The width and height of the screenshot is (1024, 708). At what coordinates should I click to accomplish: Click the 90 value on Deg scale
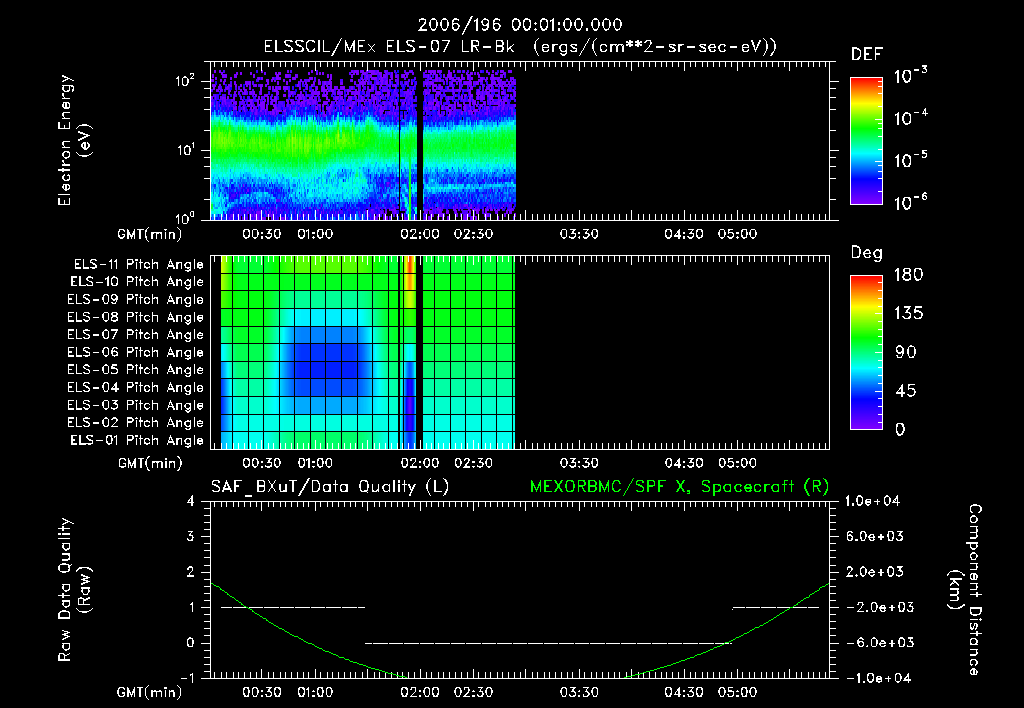906,352
